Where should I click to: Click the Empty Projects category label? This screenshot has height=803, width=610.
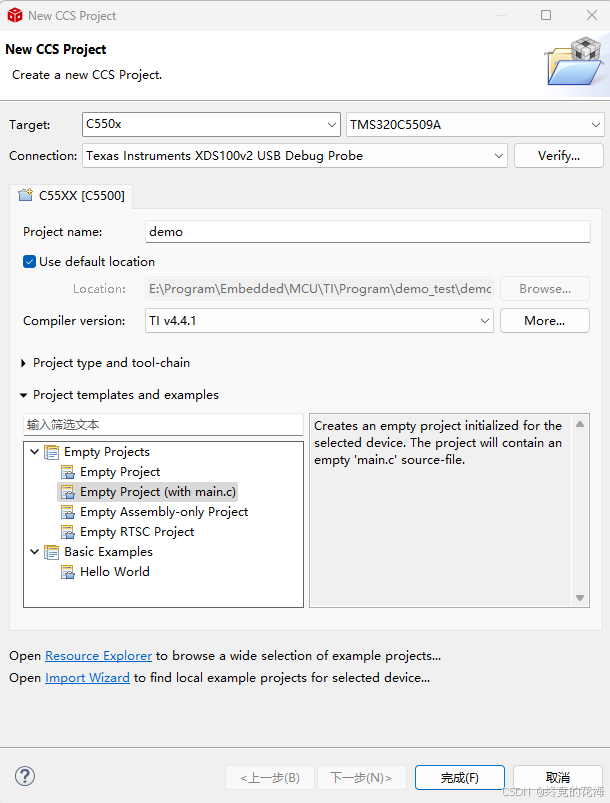(x=107, y=452)
